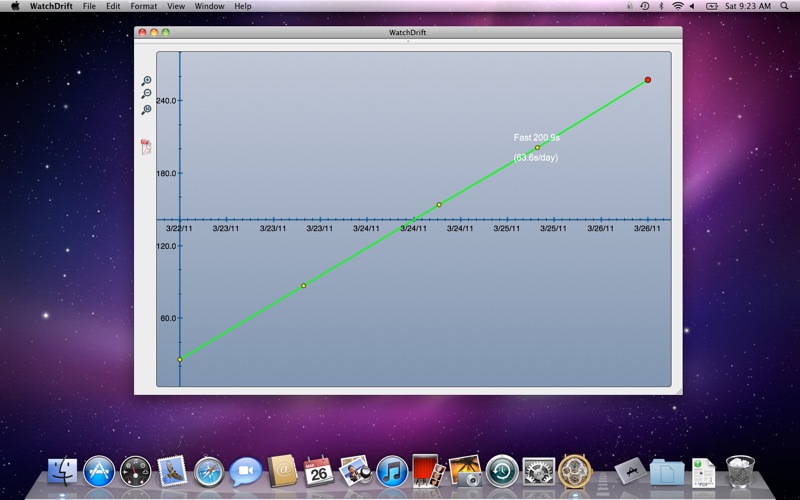Select the yellow data point labeled Fast 200.9s
The width and height of the screenshot is (800, 500).
point(537,148)
